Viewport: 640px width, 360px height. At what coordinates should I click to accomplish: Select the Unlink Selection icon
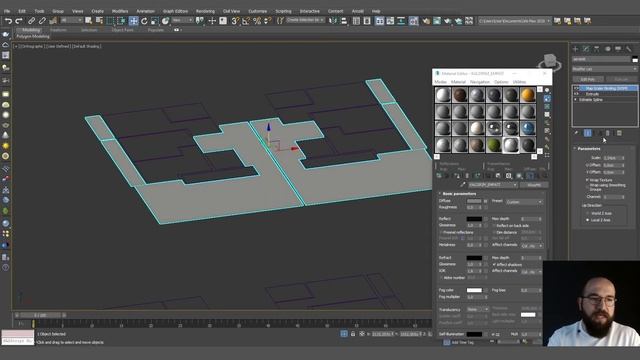(42, 21)
